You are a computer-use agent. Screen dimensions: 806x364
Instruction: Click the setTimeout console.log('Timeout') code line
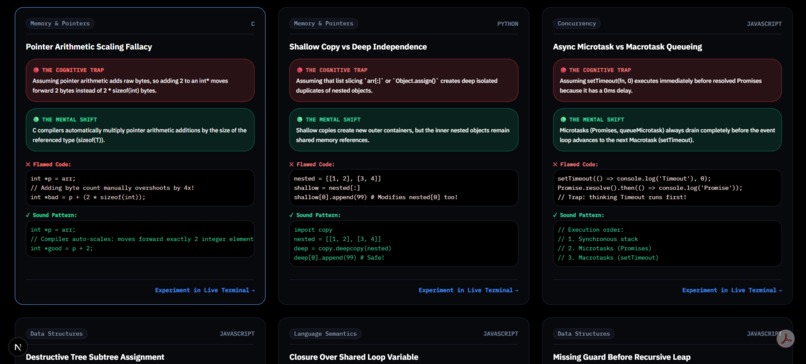click(x=634, y=178)
